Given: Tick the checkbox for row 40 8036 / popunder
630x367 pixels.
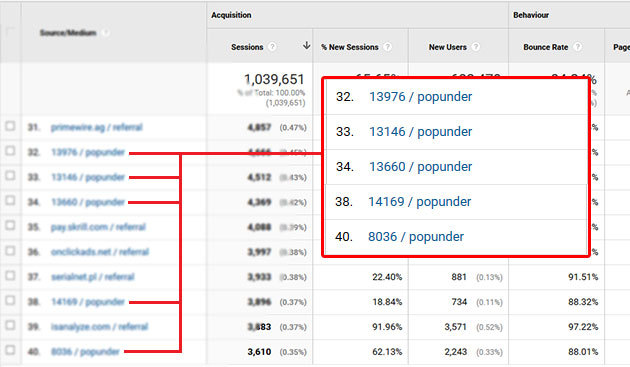Looking at the screenshot, I should [10, 351].
